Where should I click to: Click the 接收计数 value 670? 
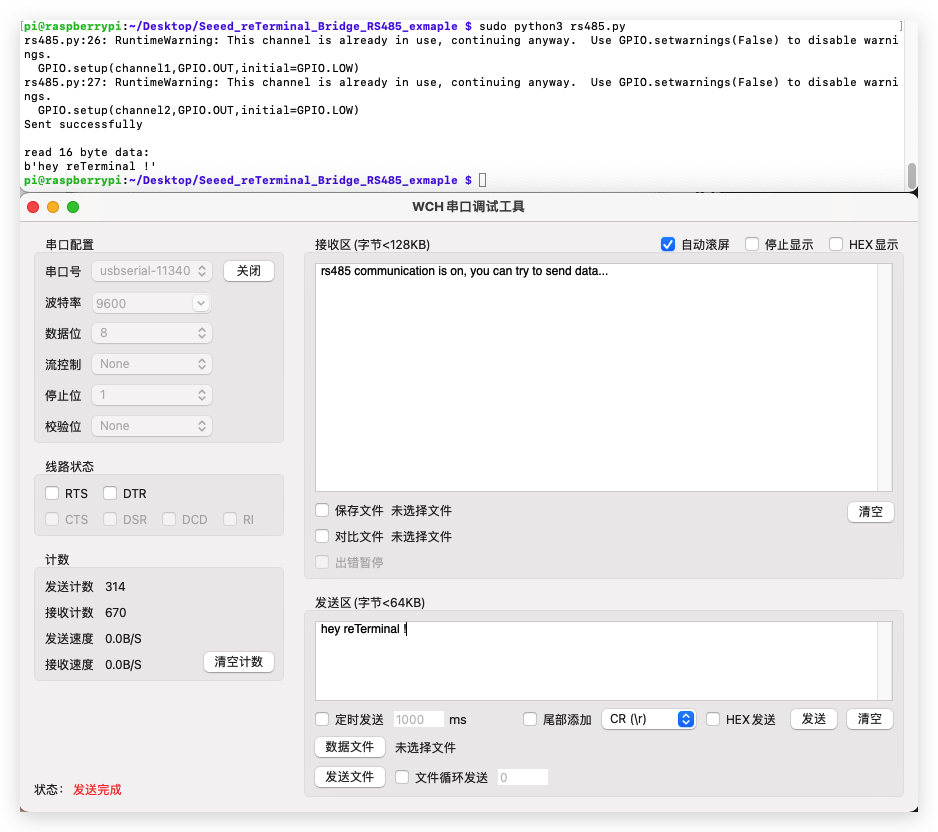(x=115, y=612)
